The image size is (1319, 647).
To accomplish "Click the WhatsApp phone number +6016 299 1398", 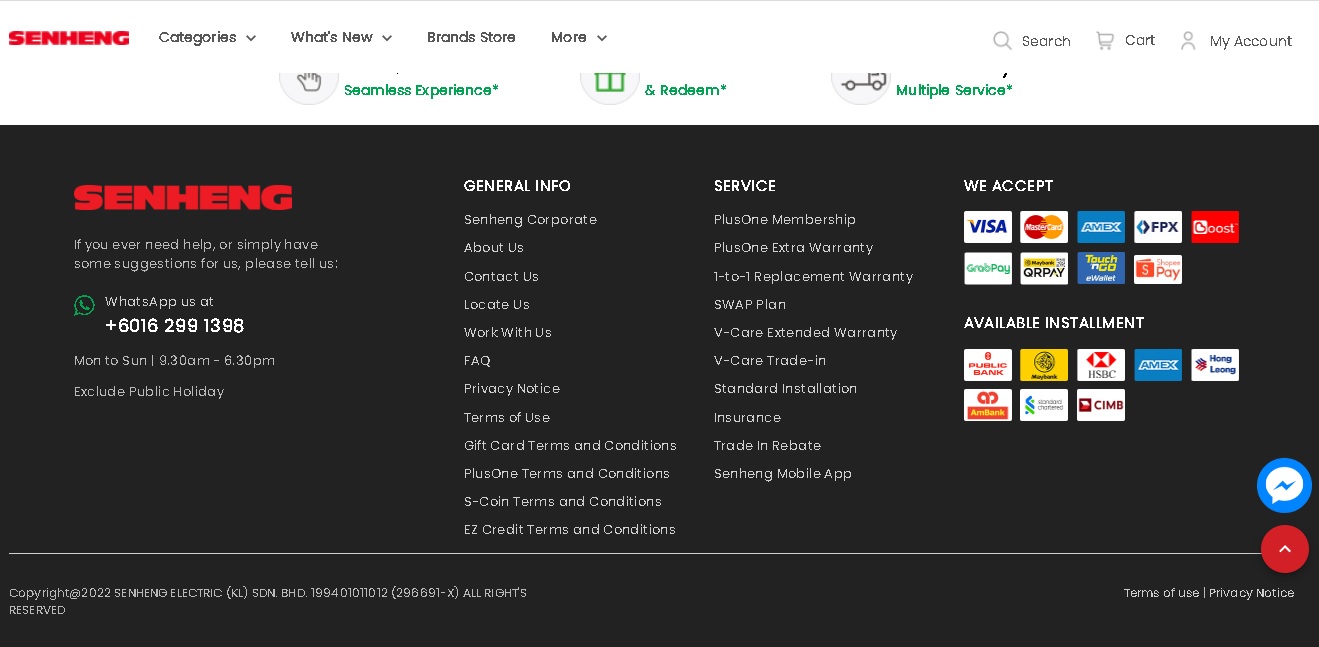I will click(x=174, y=326).
